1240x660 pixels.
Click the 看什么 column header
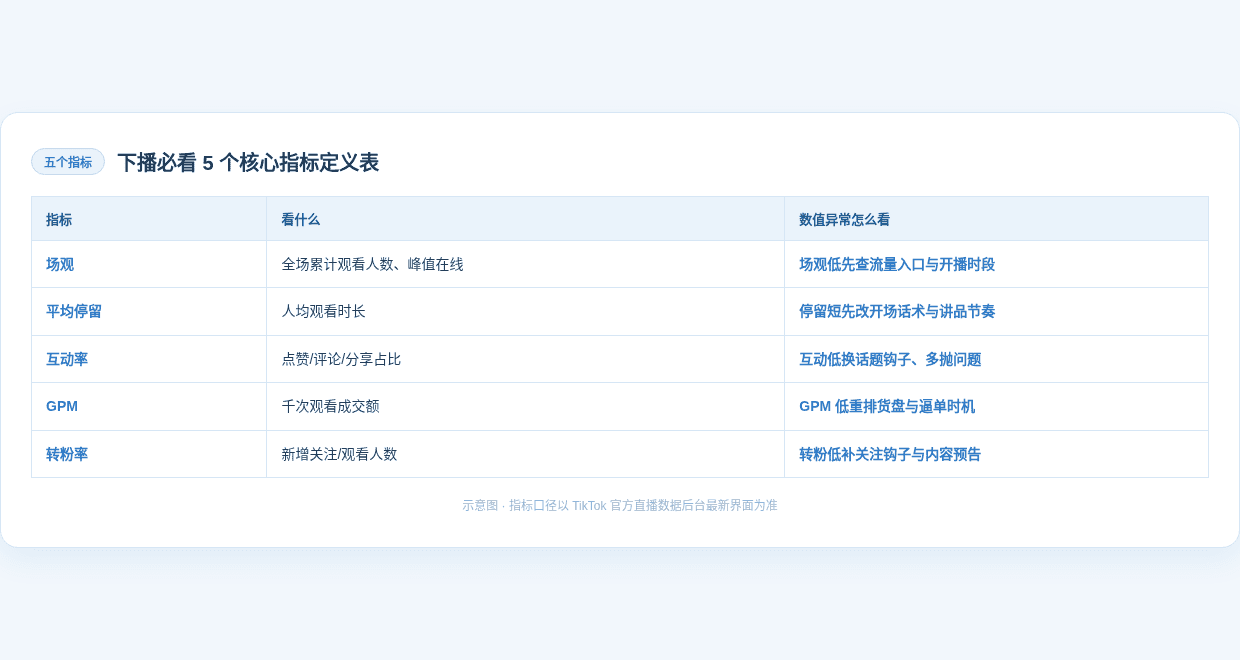coord(526,219)
